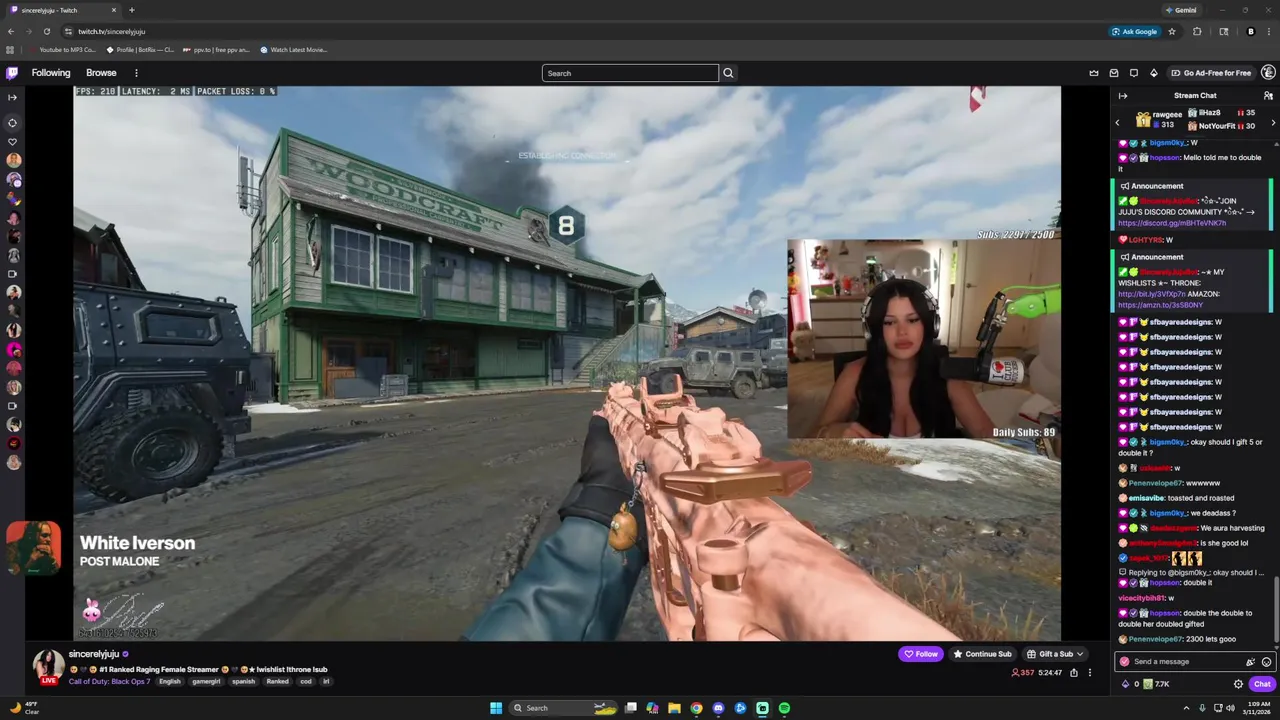Select the English tag

point(170,682)
